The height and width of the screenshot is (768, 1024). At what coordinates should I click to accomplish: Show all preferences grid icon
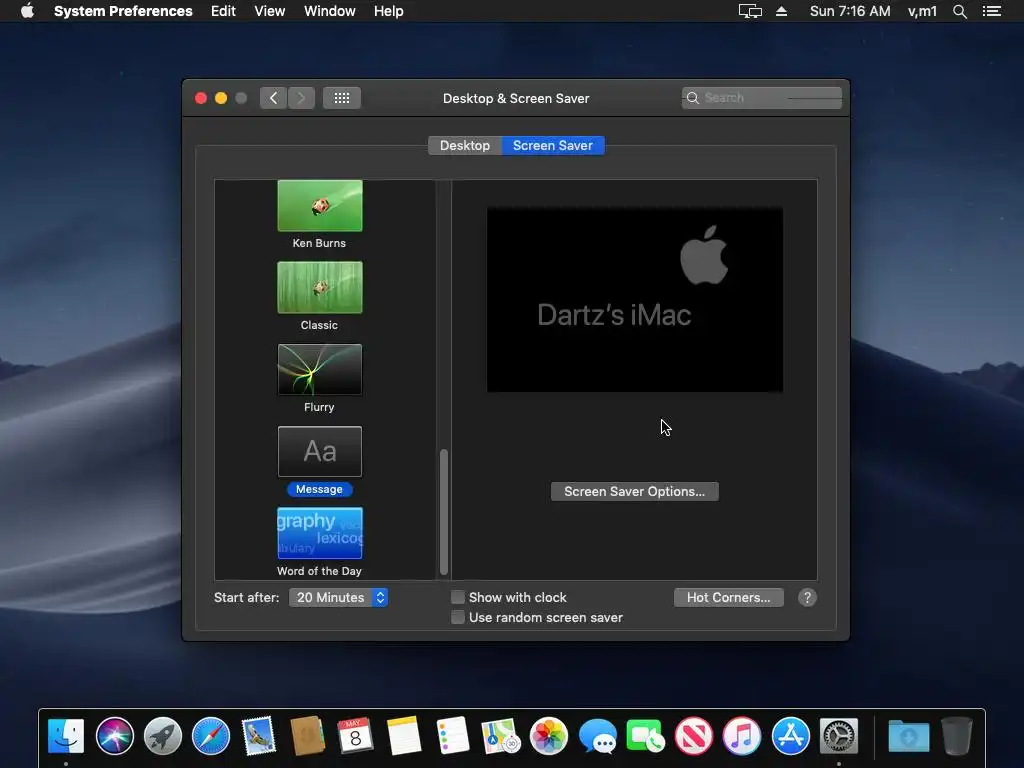[342, 98]
